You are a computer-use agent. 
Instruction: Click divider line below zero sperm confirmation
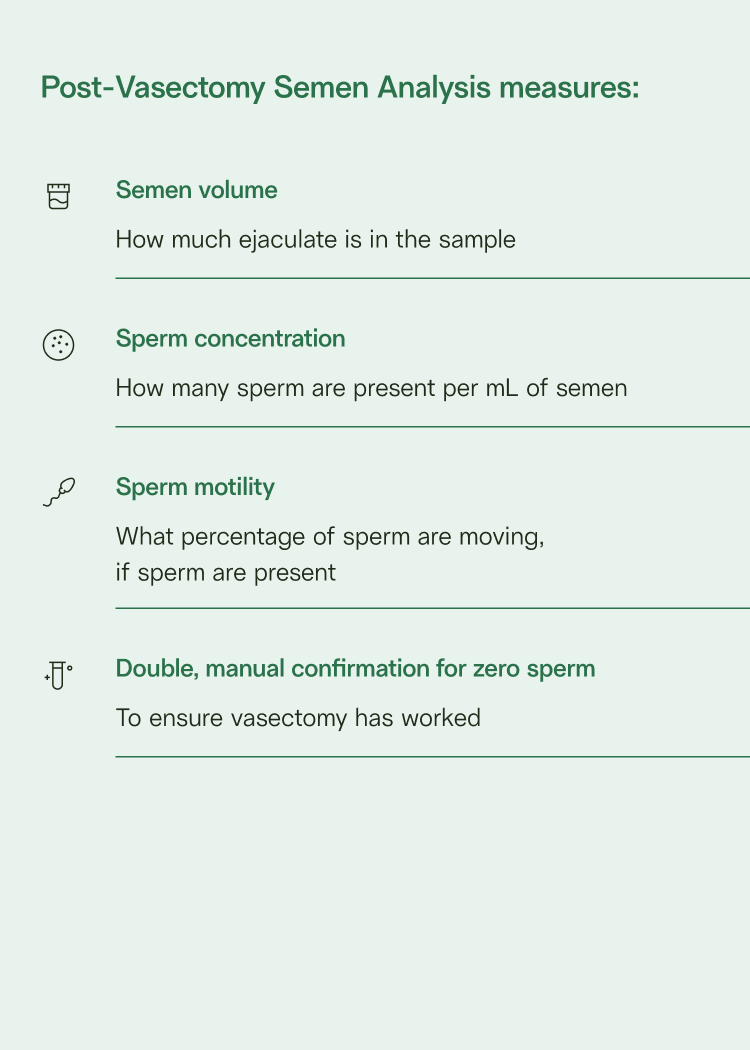click(x=433, y=757)
